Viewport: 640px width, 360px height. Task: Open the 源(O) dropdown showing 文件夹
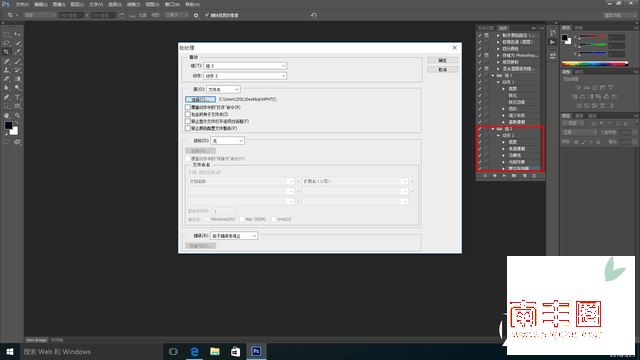pos(223,89)
